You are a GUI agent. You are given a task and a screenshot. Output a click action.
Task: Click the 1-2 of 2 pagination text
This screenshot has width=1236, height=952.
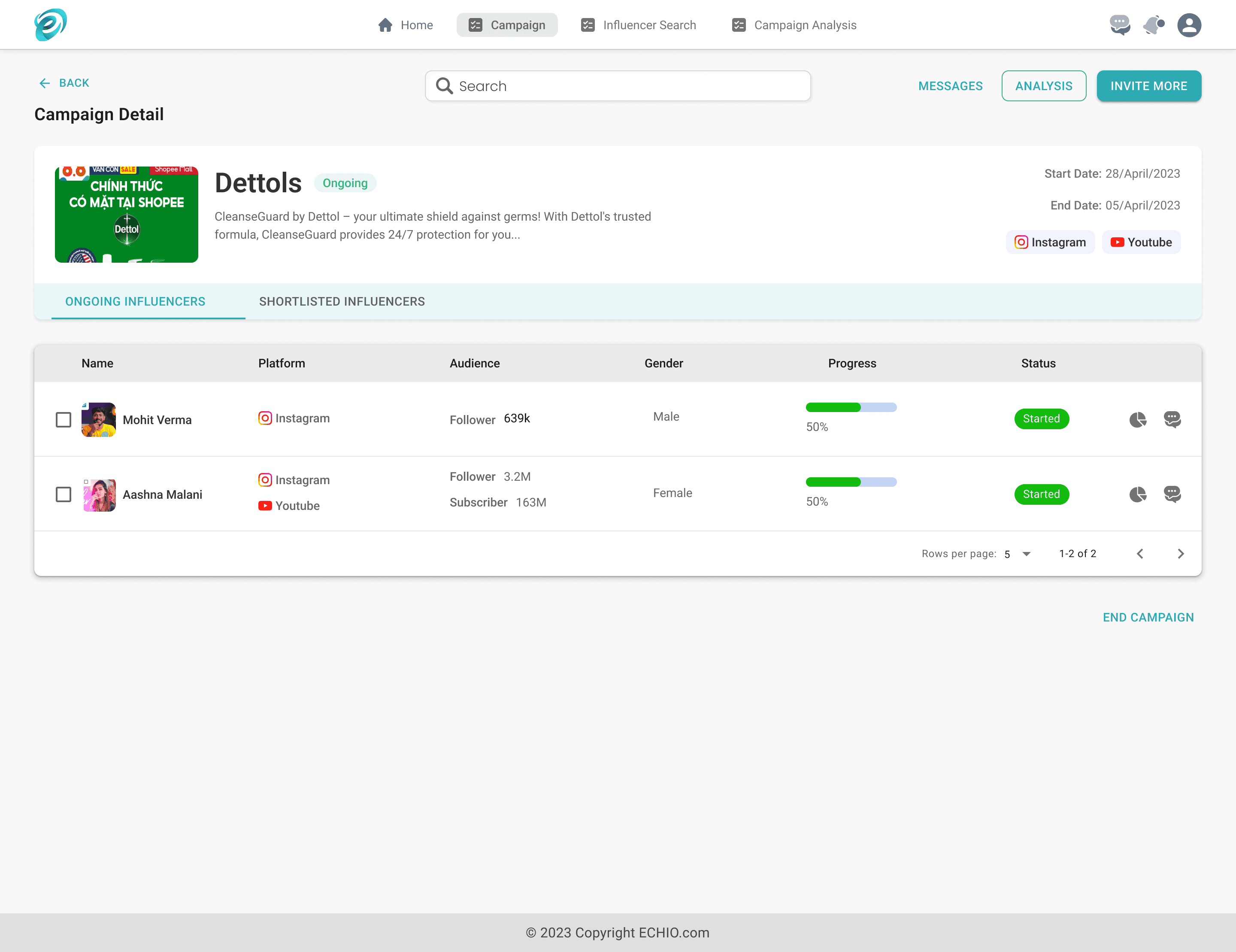[1078, 554]
